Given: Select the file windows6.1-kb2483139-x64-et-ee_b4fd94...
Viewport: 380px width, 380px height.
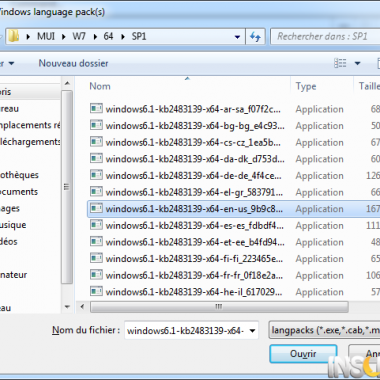Looking at the screenshot, I should pyautogui.click(x=195, y=242).
